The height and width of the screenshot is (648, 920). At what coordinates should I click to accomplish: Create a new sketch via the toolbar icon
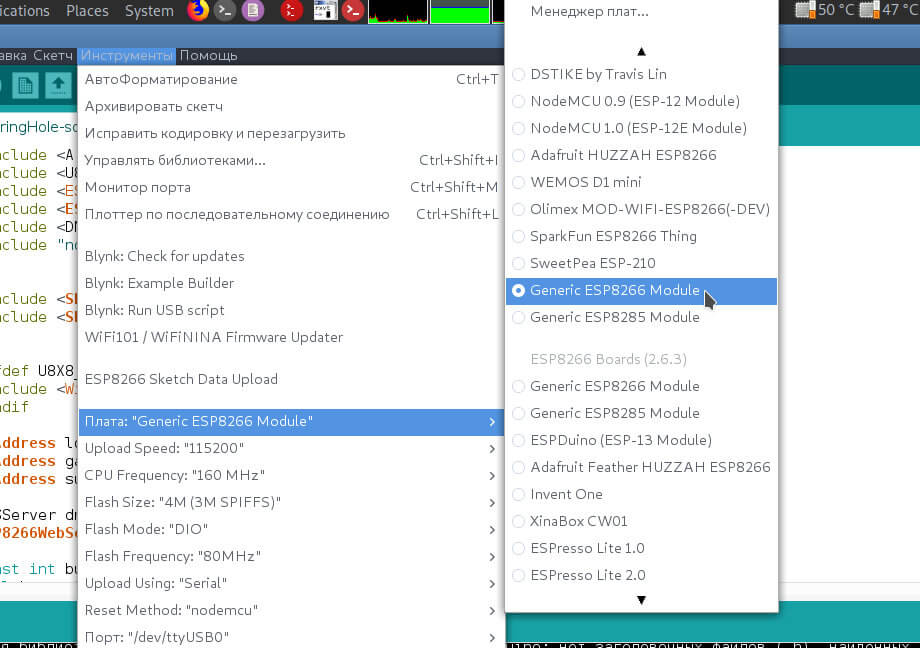click(25, 85)
